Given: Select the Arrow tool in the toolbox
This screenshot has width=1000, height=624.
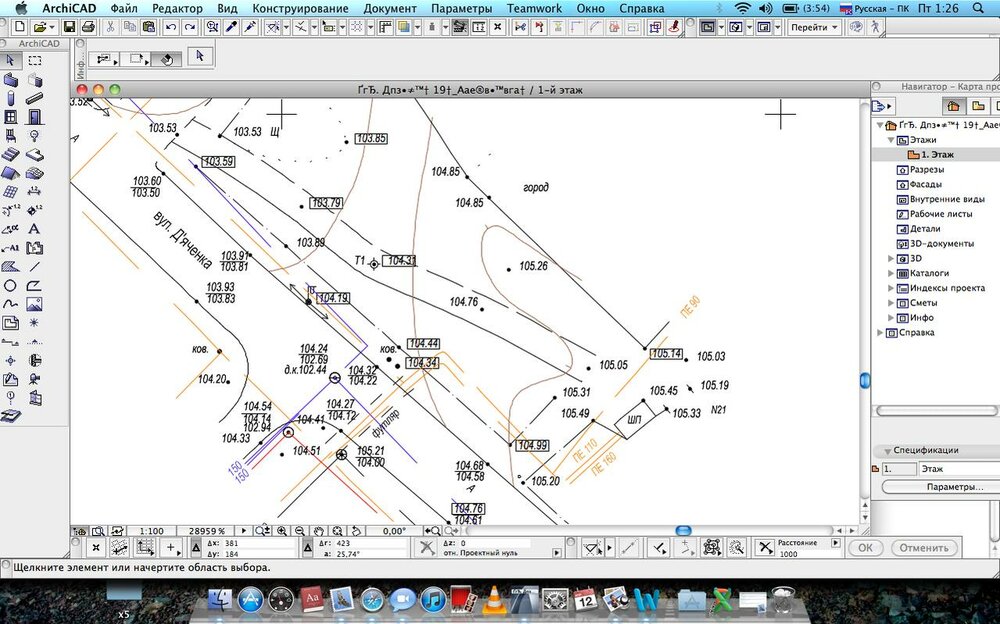Looking at the screenshot, I should coord(11,61).
